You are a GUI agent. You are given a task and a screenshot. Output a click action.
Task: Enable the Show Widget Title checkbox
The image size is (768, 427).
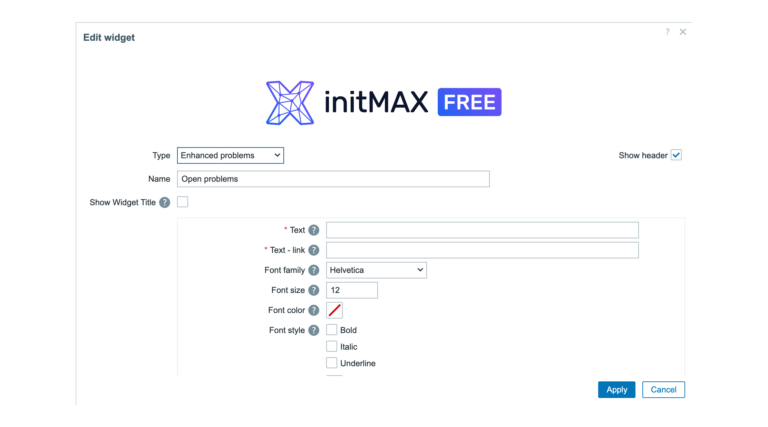click(183, 202)
